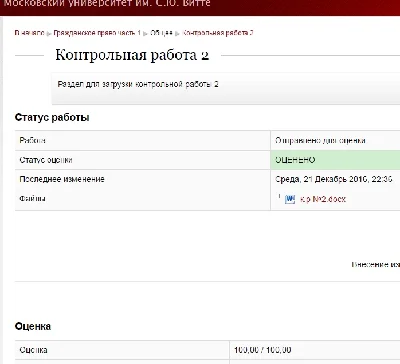Select the 'Оценка' row label in grade table
The height and width of the screenshot is (364, 400).
point(33,350)
